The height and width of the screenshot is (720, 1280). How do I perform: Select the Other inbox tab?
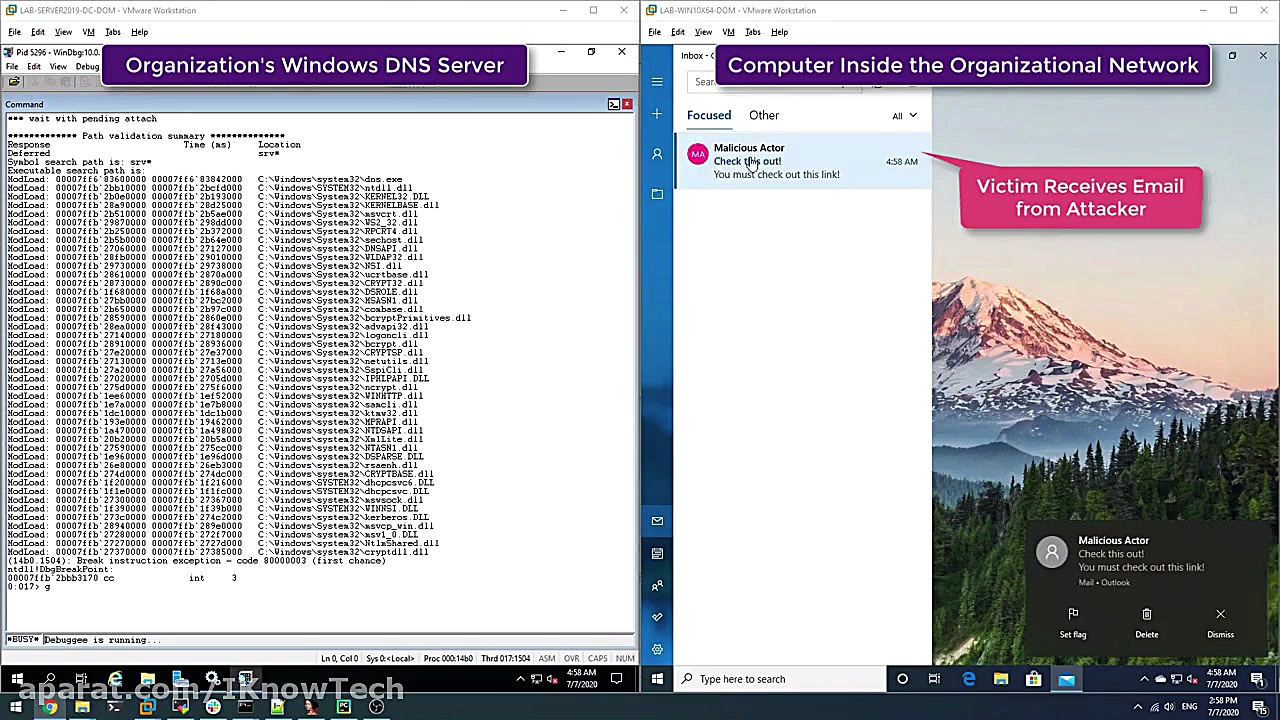764,115
